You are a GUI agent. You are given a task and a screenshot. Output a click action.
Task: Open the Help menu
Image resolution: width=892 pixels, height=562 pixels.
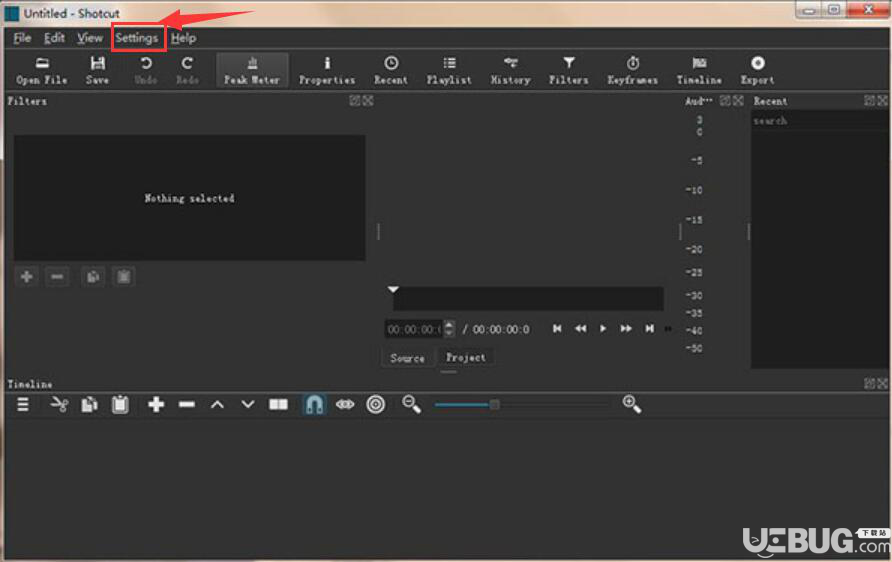click(183, 38)
